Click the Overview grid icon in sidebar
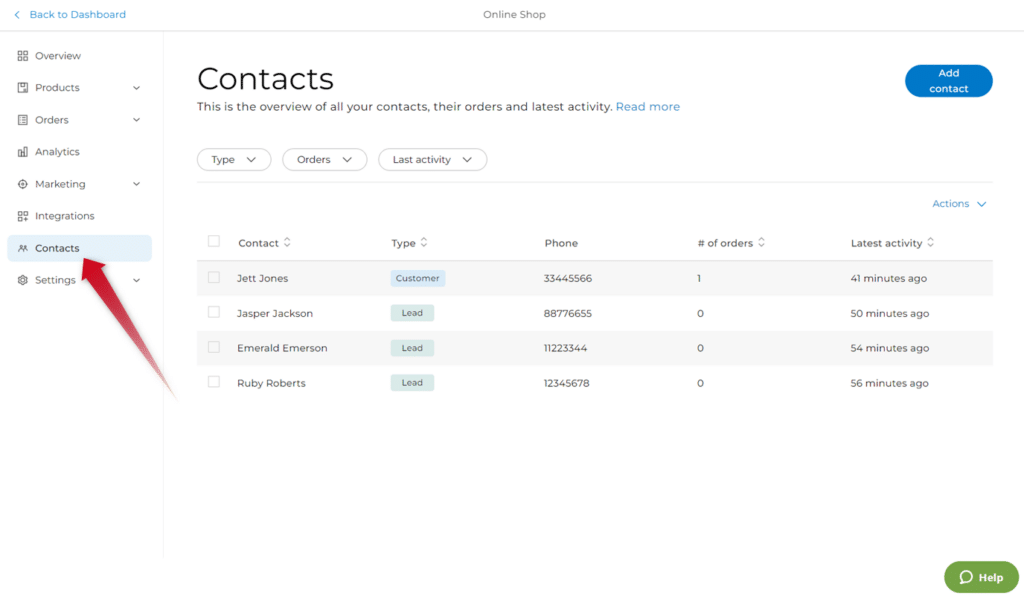Screen dimensions: 1024x599 click(x=23, y=56)
